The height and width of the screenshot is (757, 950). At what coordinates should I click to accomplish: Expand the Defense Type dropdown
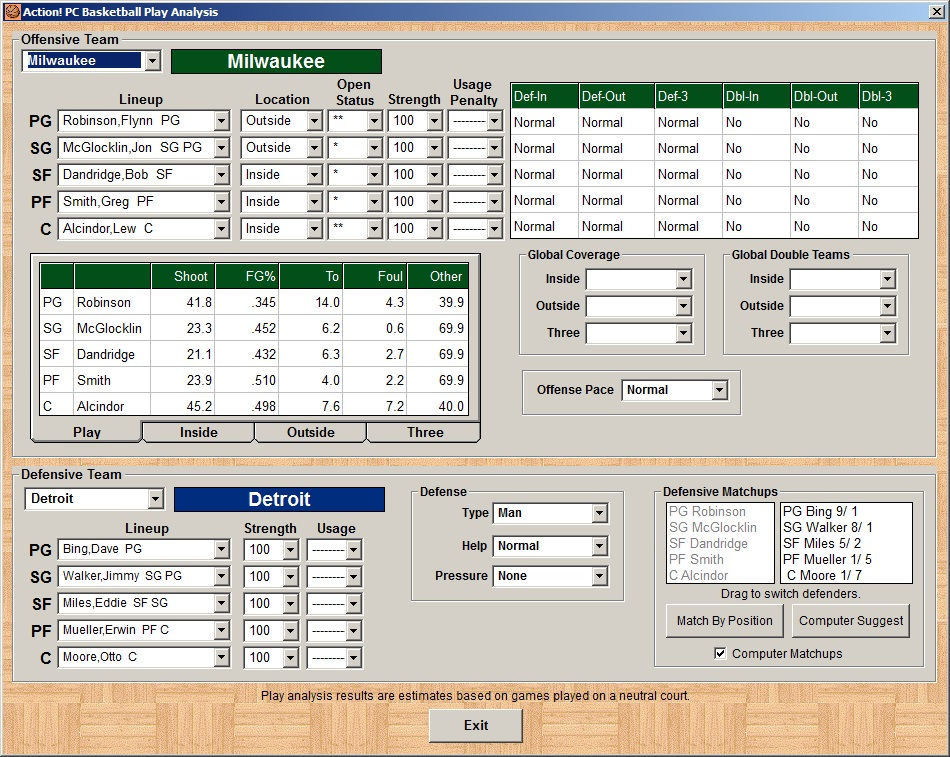click(599, 514)
